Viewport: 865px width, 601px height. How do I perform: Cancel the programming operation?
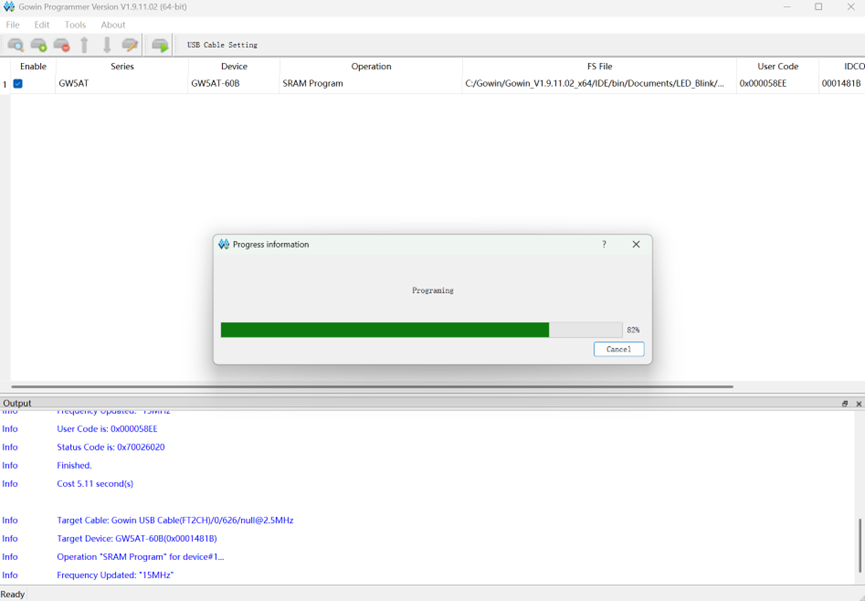point(618,349)
